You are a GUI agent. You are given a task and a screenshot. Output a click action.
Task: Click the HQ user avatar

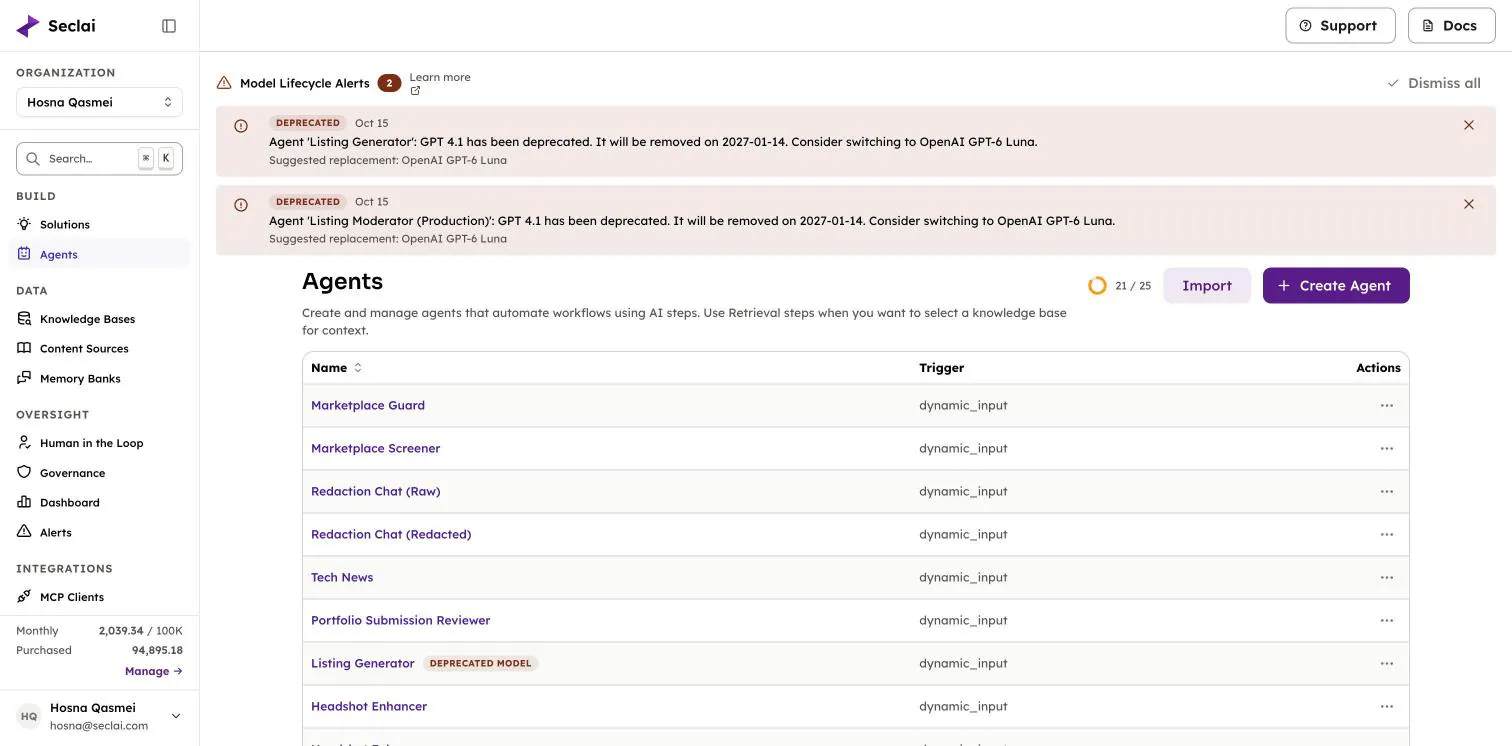click(29, 716)
